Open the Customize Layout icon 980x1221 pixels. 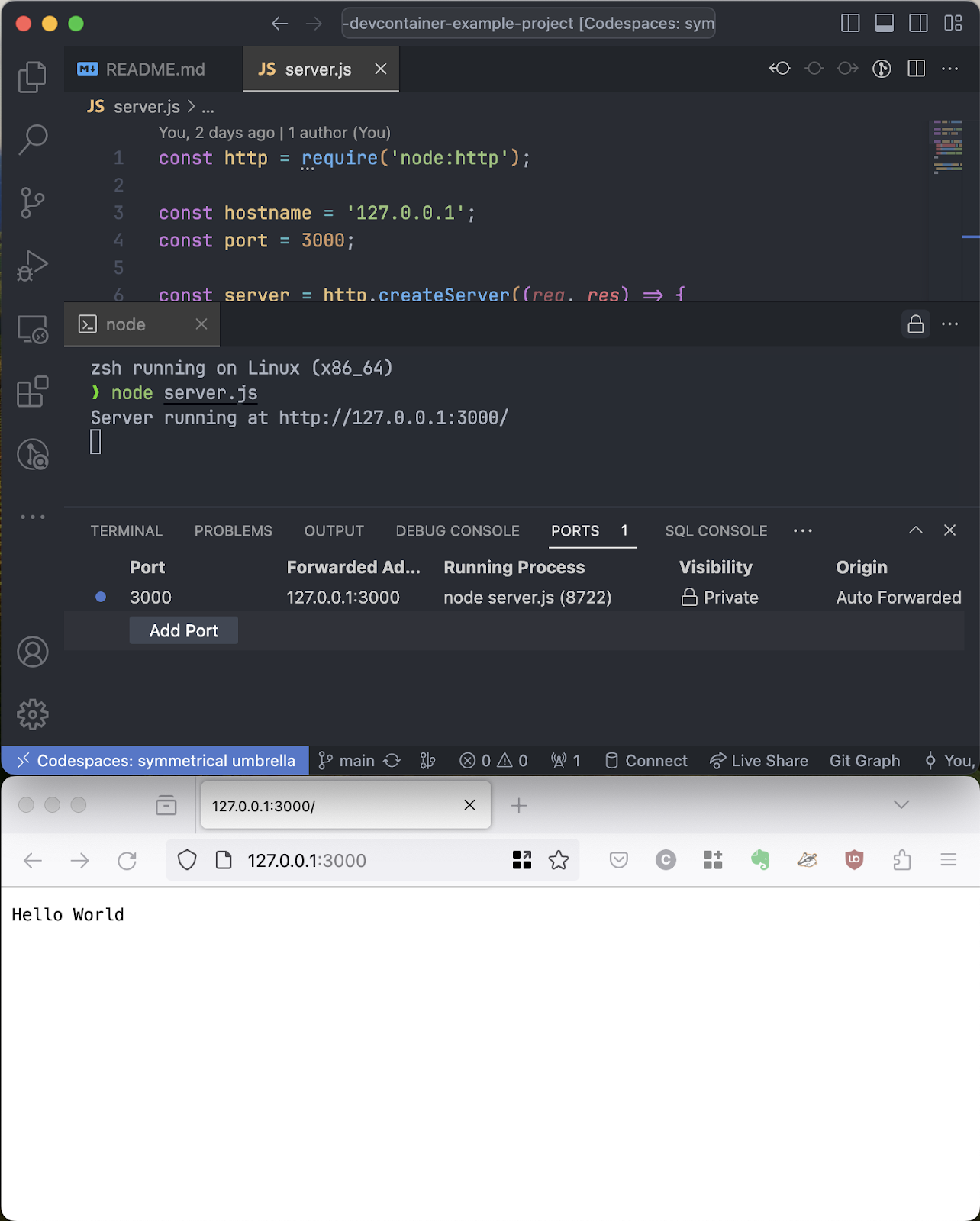pyautogui.click(x=953, y=24)
